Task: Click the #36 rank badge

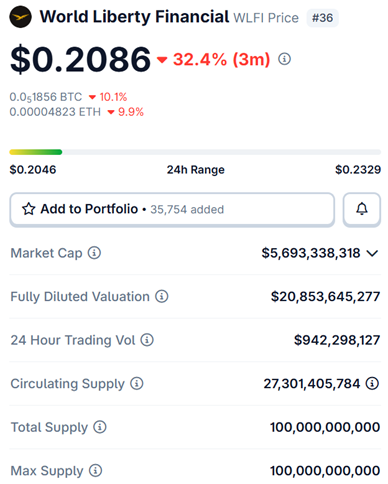Action: tap(322, 18)
